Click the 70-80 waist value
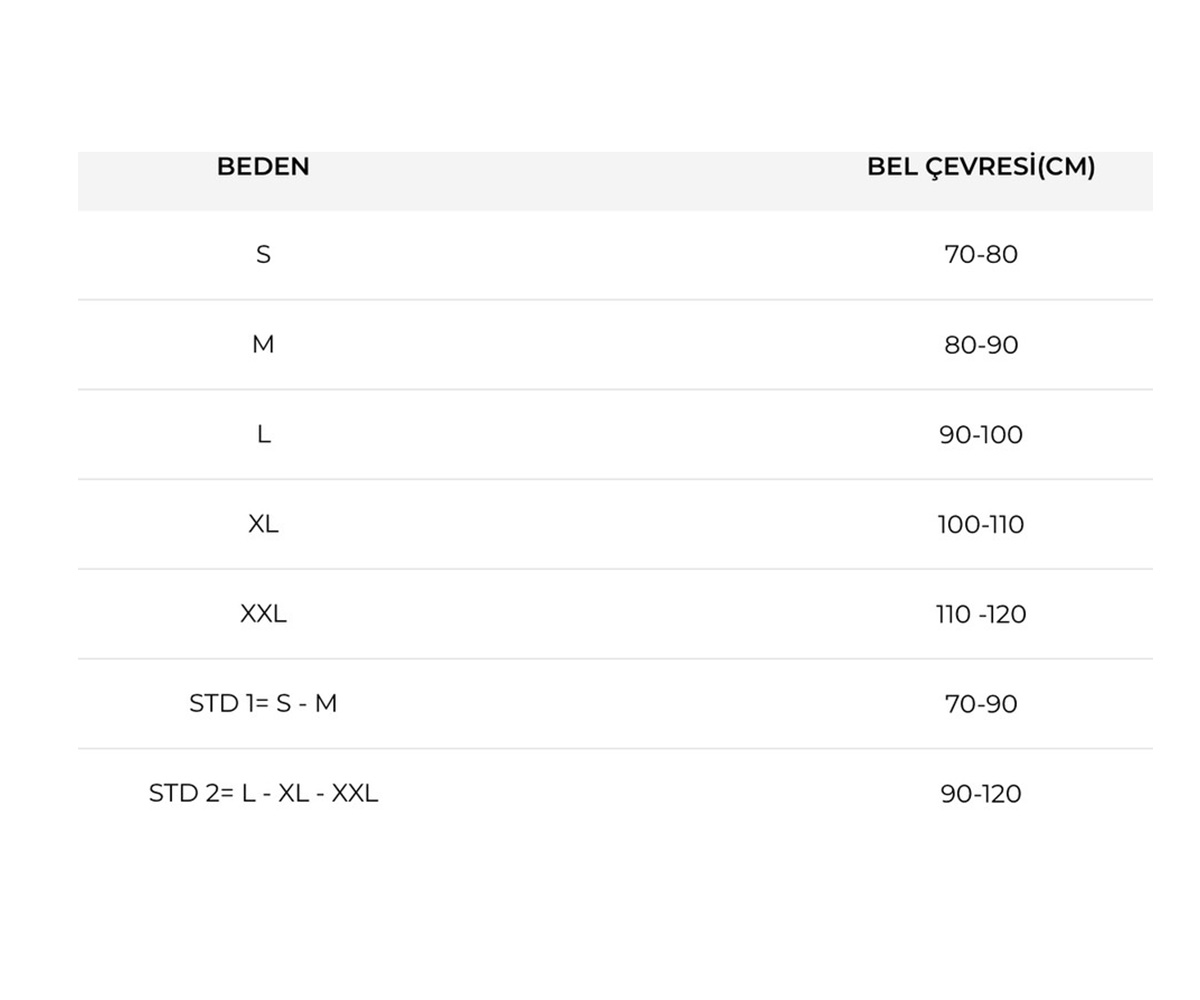Image resolution: width=1200 pixels, height=1000 pixels. pos(980,255)
